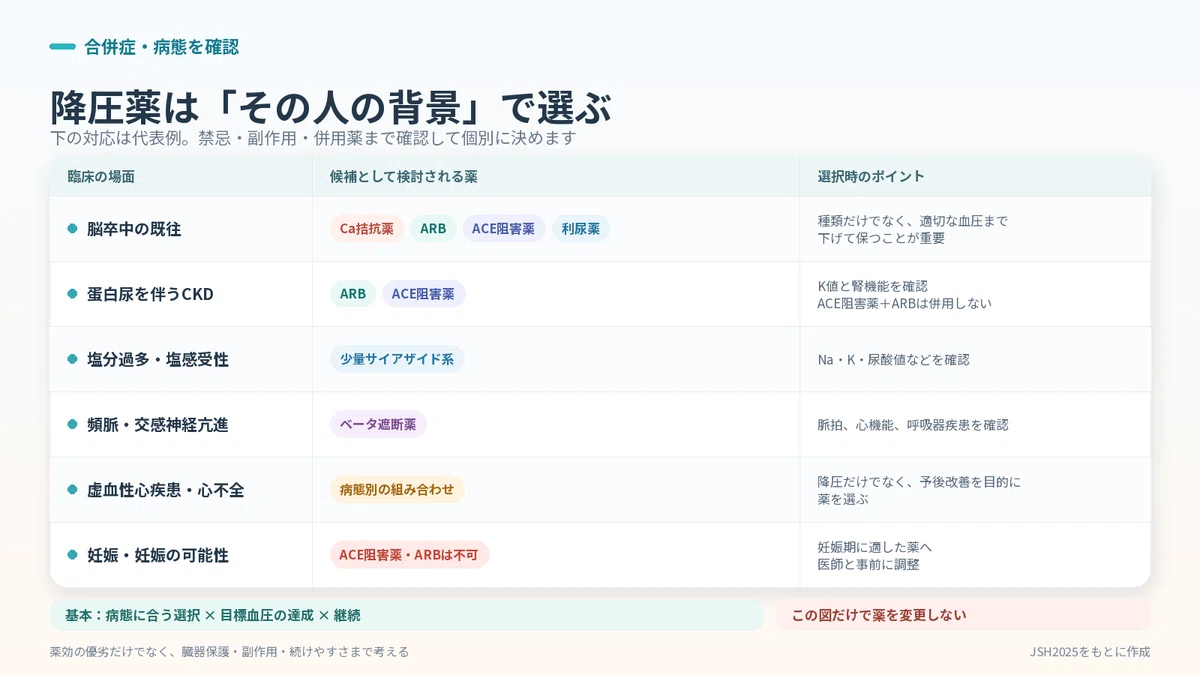Click the teal bullet dot beside 塩分過多・塩感受性
Screen dimensions: 1200x675
click(x=72, y=359)
